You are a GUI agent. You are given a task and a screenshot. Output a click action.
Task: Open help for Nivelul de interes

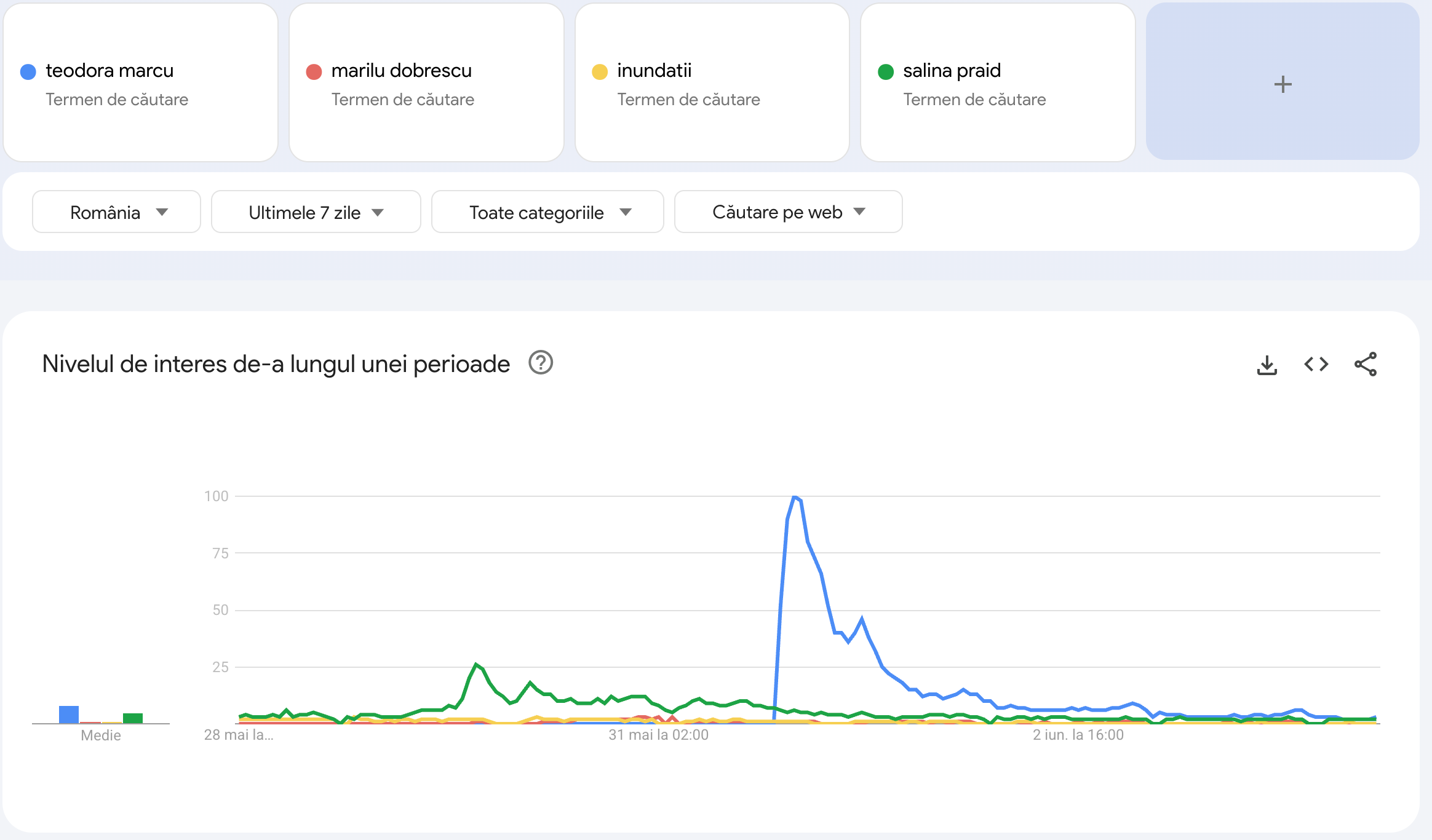pos(541,363)
